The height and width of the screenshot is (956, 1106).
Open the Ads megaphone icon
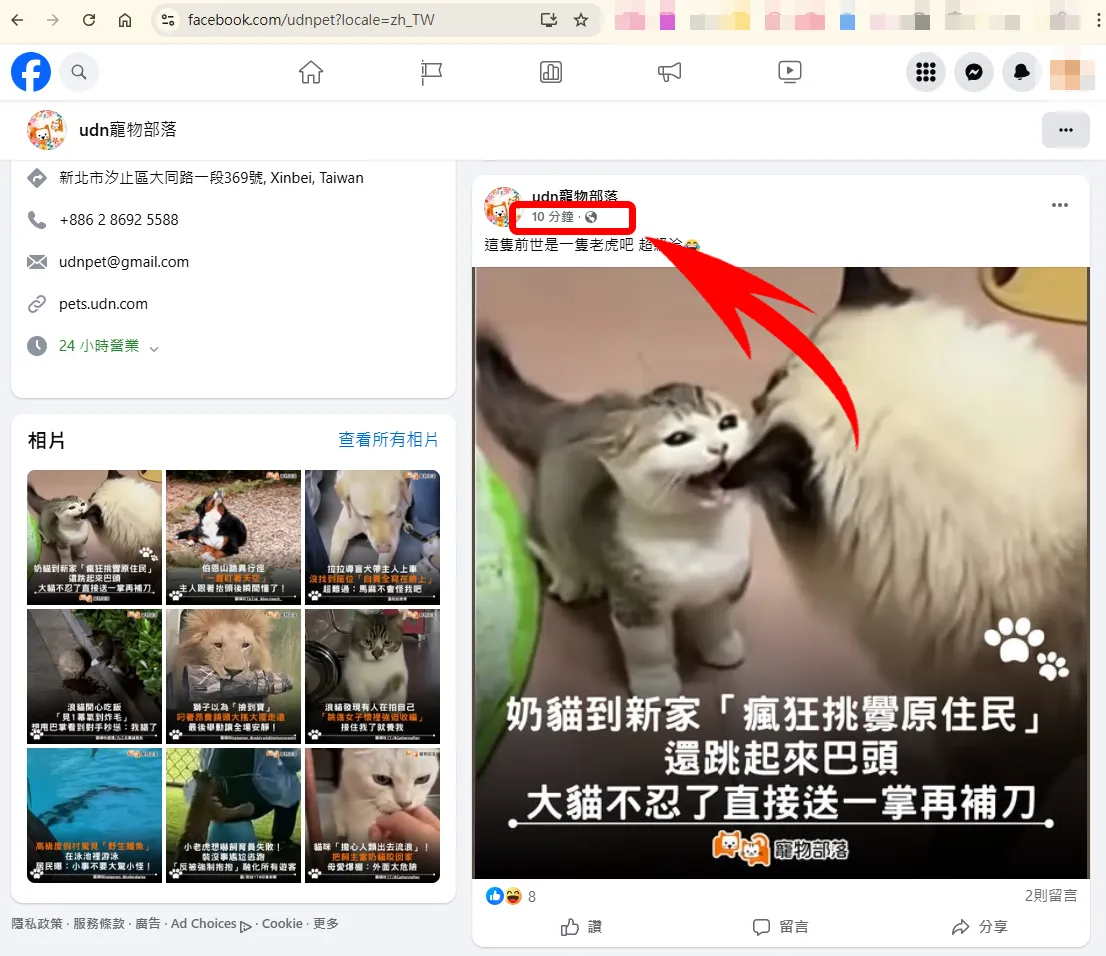point(669,71)
